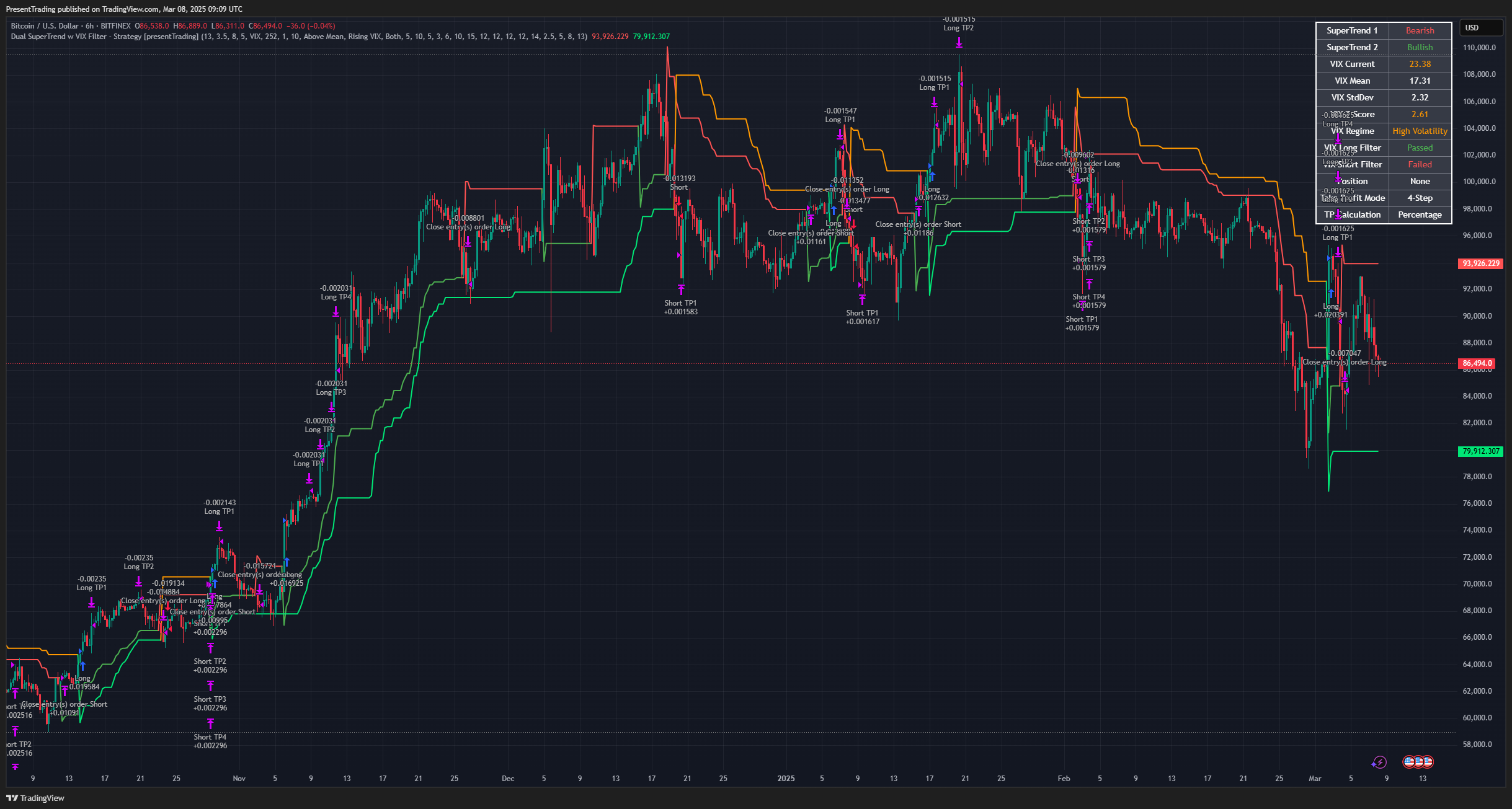Click the VIX Mean value 17.31
This screenshot has height=809, width=1512.
tap(1420, 81)
